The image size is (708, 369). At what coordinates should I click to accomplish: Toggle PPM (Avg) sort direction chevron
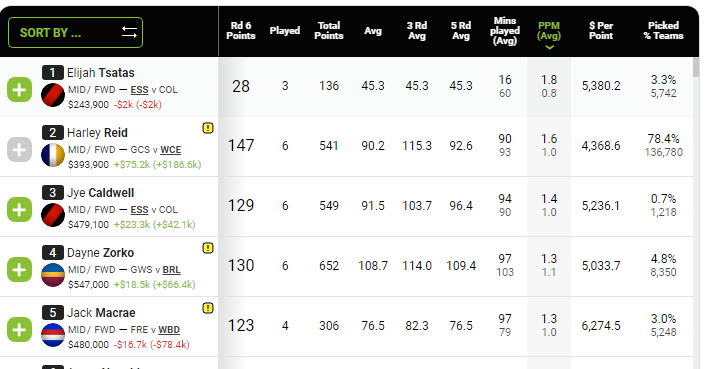click(x=549, y=47)
